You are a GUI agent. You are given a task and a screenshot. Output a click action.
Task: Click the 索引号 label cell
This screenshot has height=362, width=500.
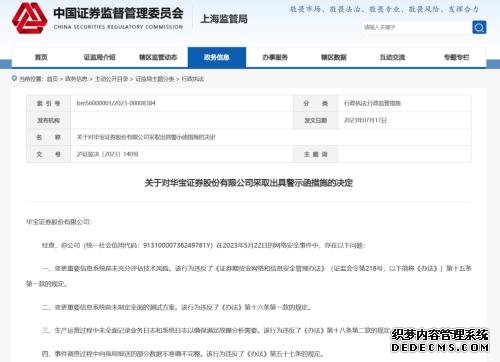(x=49, y=103)
